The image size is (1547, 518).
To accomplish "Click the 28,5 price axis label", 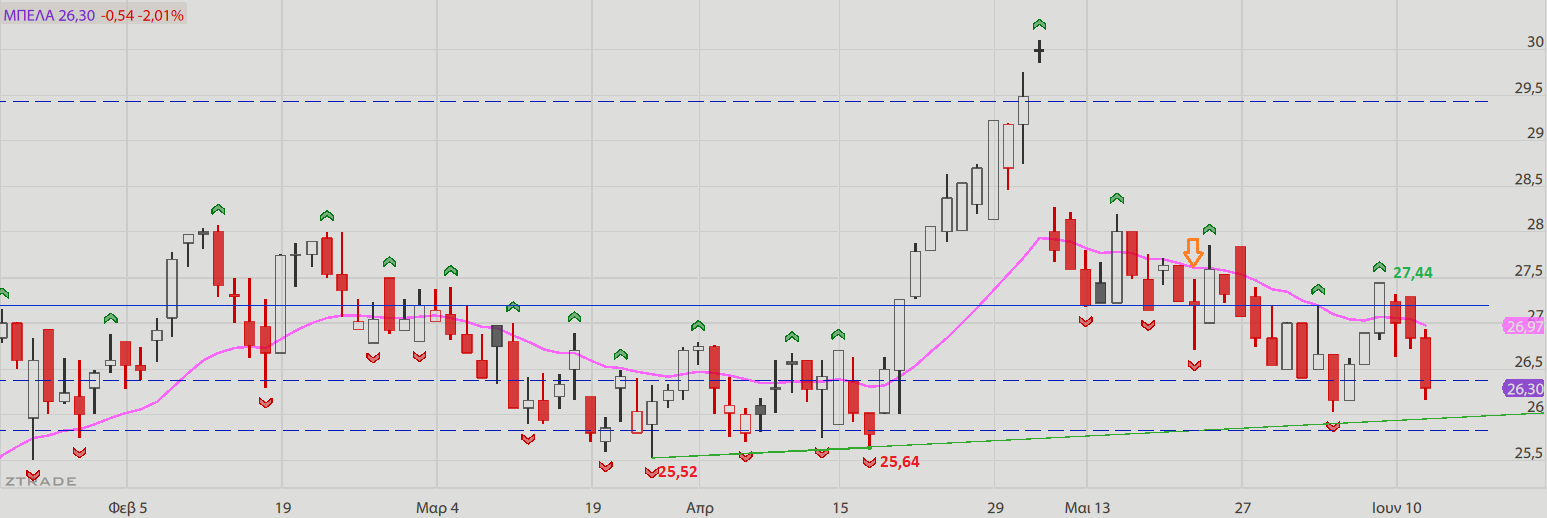I will click(1529, 179).
